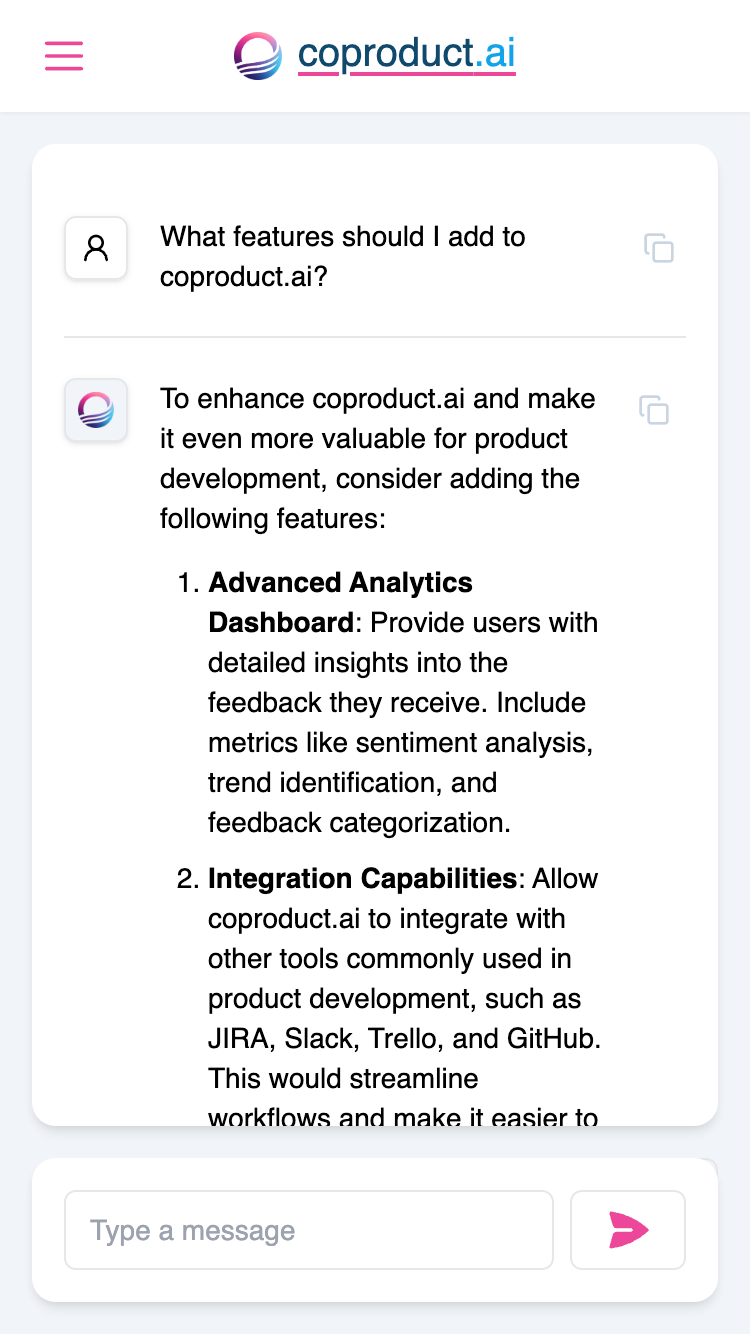Click the paper plane send icon
The width and height of the screenshot is (750, 1334).
pos(628,1230)
